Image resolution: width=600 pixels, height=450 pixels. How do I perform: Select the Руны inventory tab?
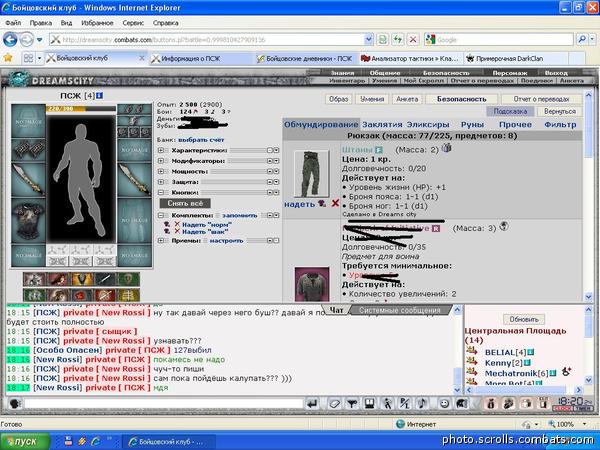tap(472, 125)
